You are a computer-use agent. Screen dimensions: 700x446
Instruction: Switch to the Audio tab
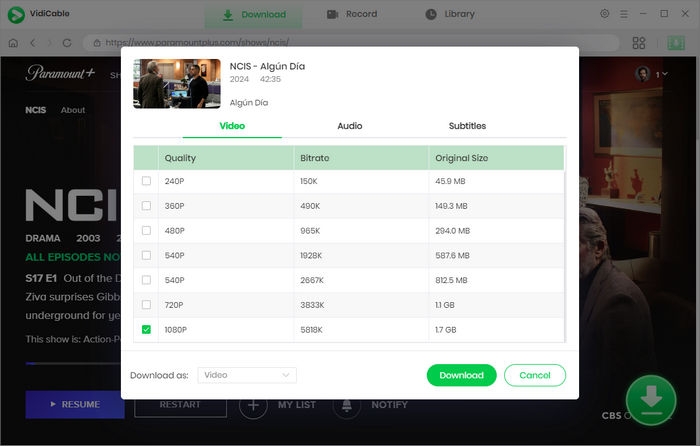coord(350,126)
